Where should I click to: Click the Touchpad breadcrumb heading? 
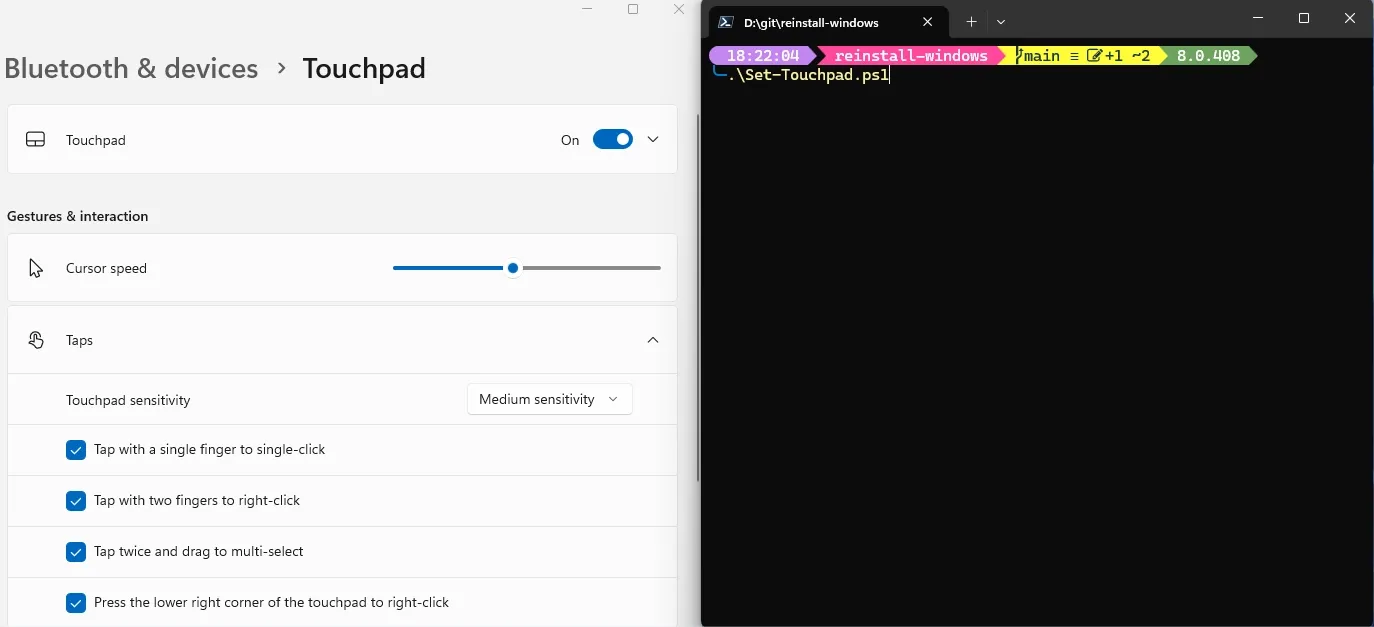click(x=364, y=68)
